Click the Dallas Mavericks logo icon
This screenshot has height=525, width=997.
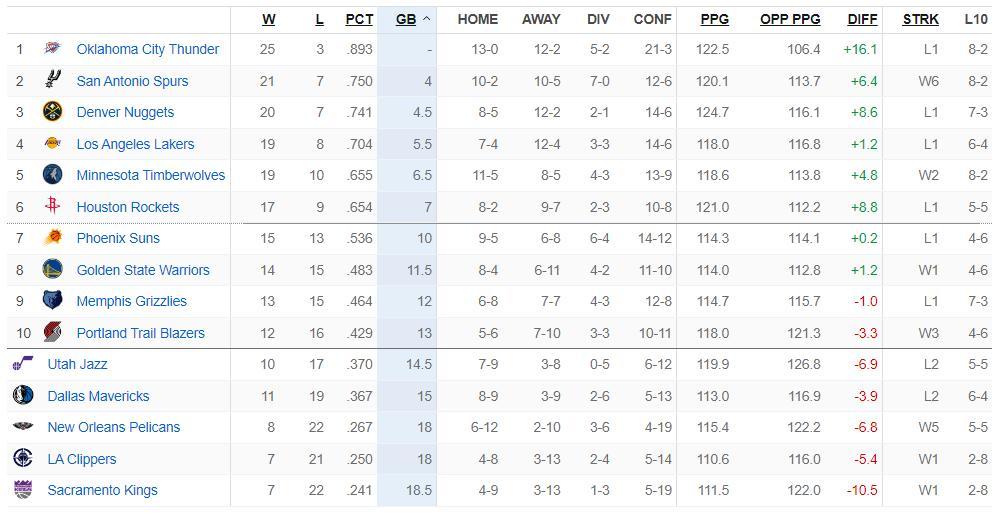23,396
